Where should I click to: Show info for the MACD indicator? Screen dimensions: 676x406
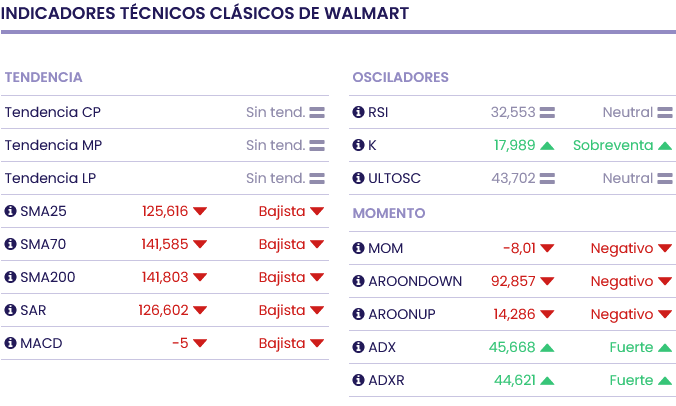click(x=11, y=343)
